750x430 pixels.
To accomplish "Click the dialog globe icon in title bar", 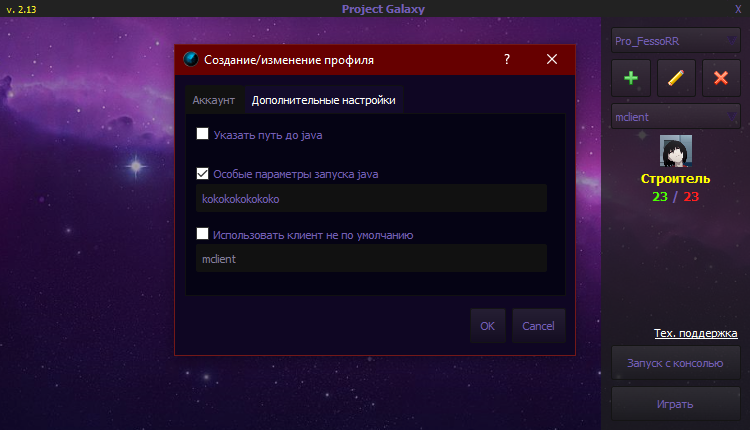I will coord(190,59).
